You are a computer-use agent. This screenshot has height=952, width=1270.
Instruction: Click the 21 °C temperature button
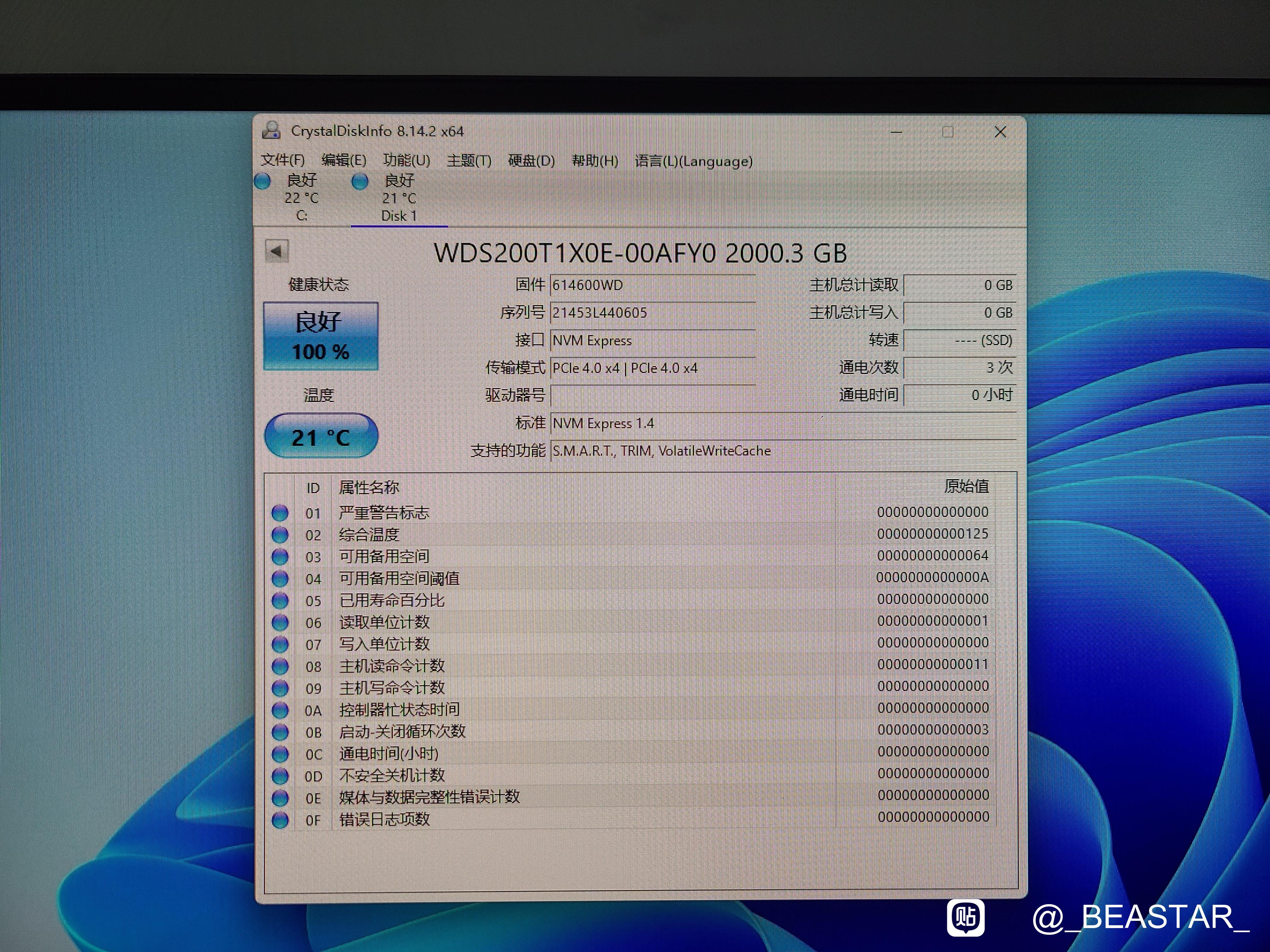[321, 437]
